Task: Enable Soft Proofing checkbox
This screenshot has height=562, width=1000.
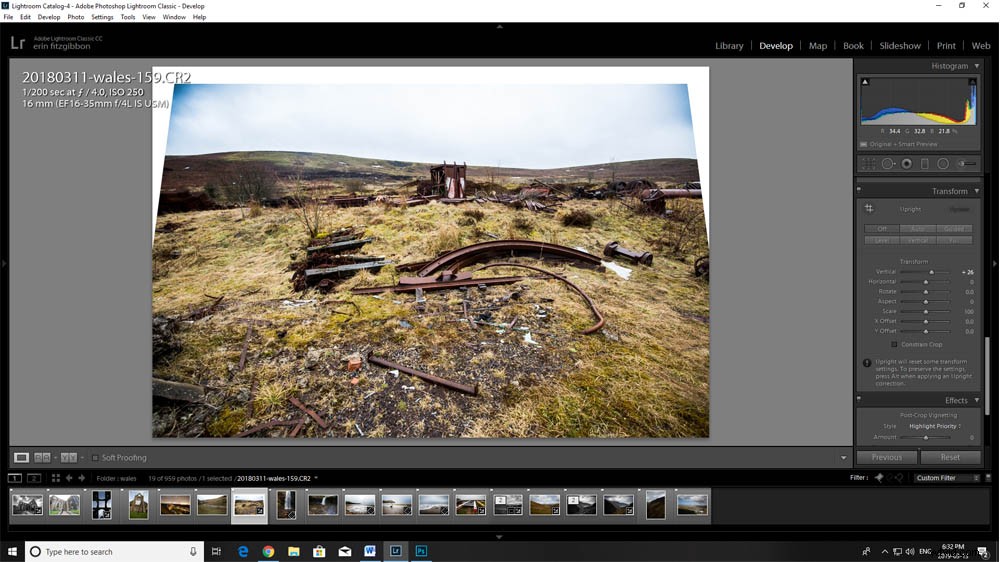Action: click(95, 457)
